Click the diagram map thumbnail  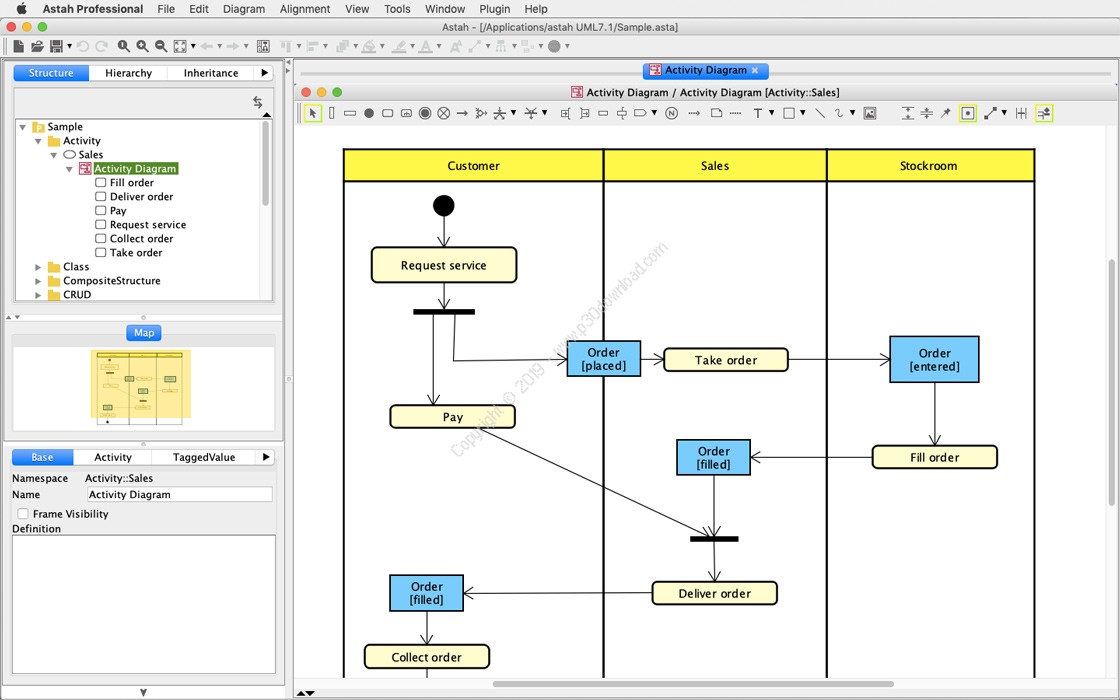click(141, 387)
